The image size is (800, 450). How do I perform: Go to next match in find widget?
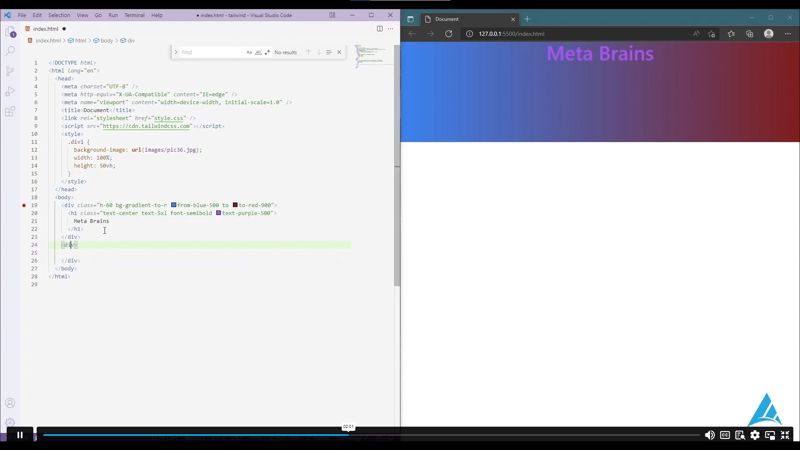click(x=318, y=52)
